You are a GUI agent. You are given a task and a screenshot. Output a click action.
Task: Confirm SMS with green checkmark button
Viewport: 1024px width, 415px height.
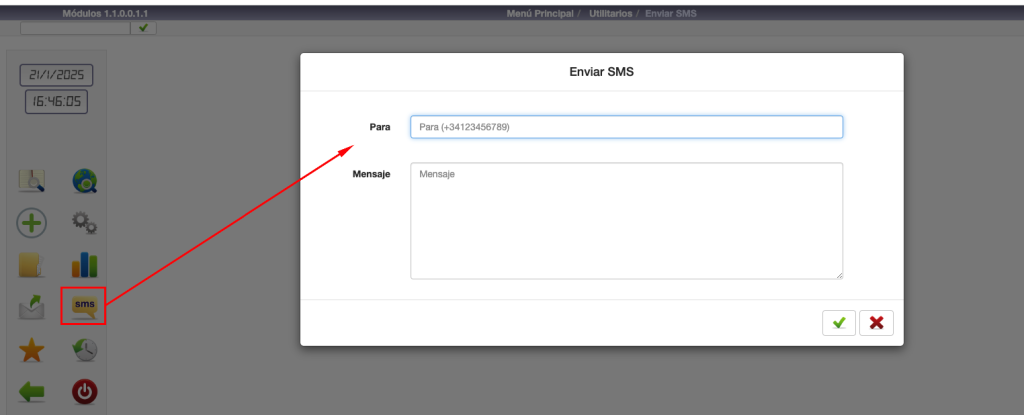point(839,322)
